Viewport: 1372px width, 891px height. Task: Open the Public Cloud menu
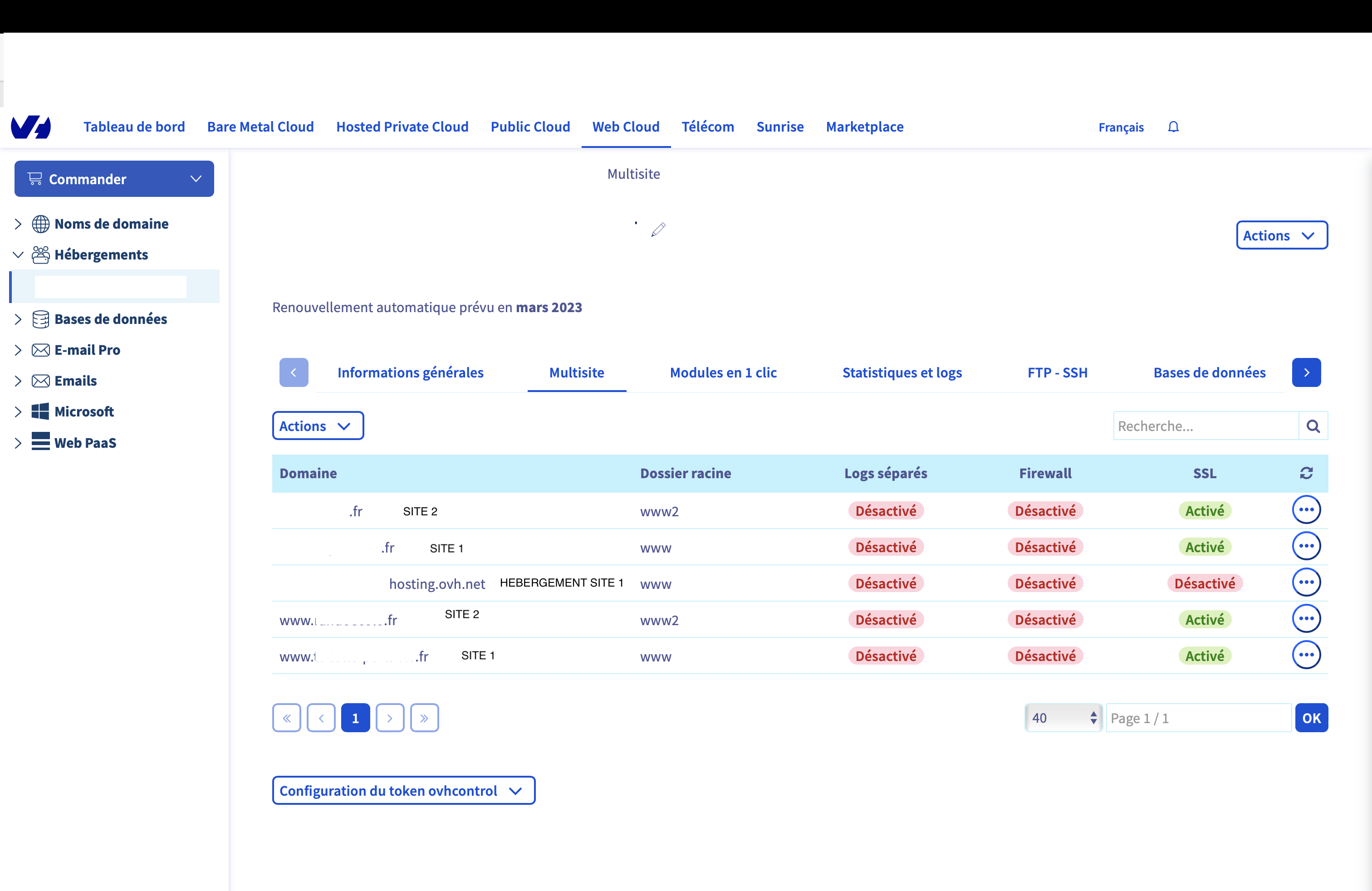coord(530,127)
